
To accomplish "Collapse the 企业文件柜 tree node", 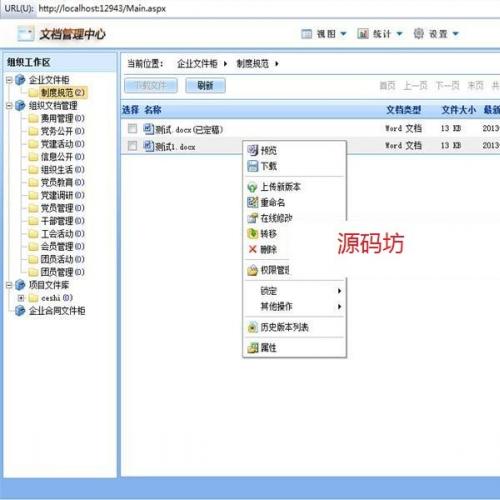I will click(x=9, y=80).
